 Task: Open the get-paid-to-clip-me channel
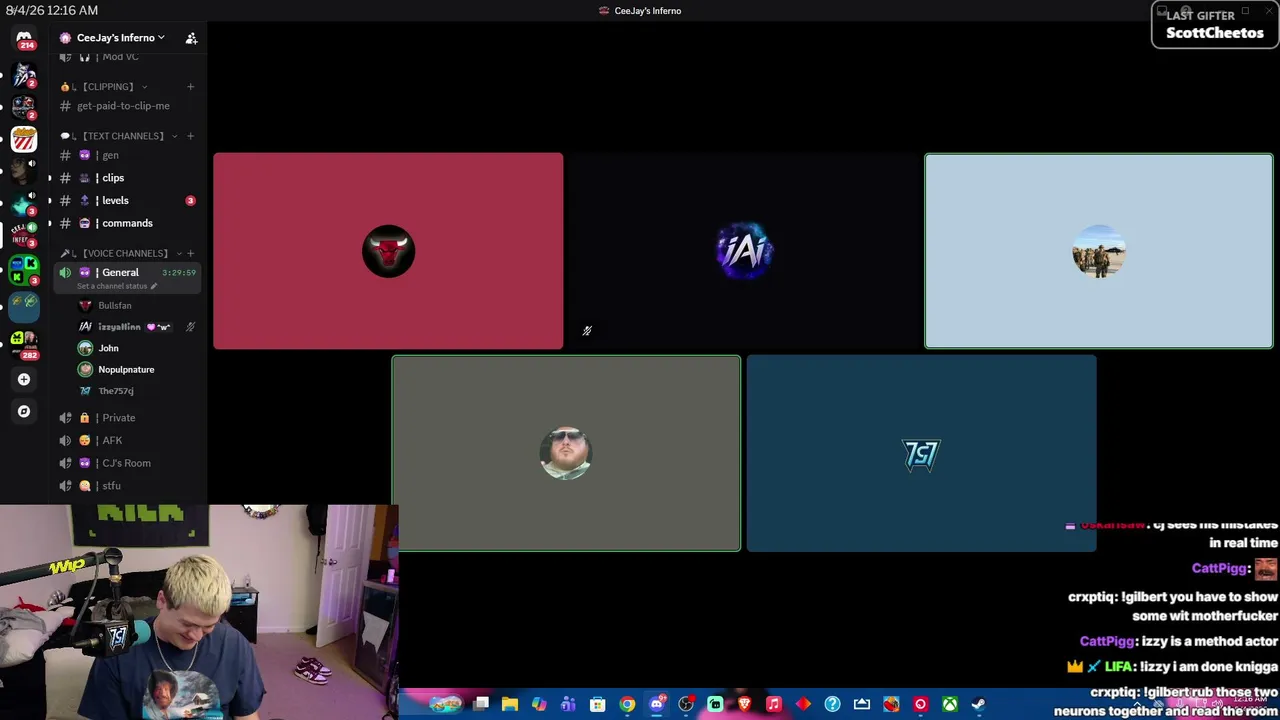click(128, 106)
